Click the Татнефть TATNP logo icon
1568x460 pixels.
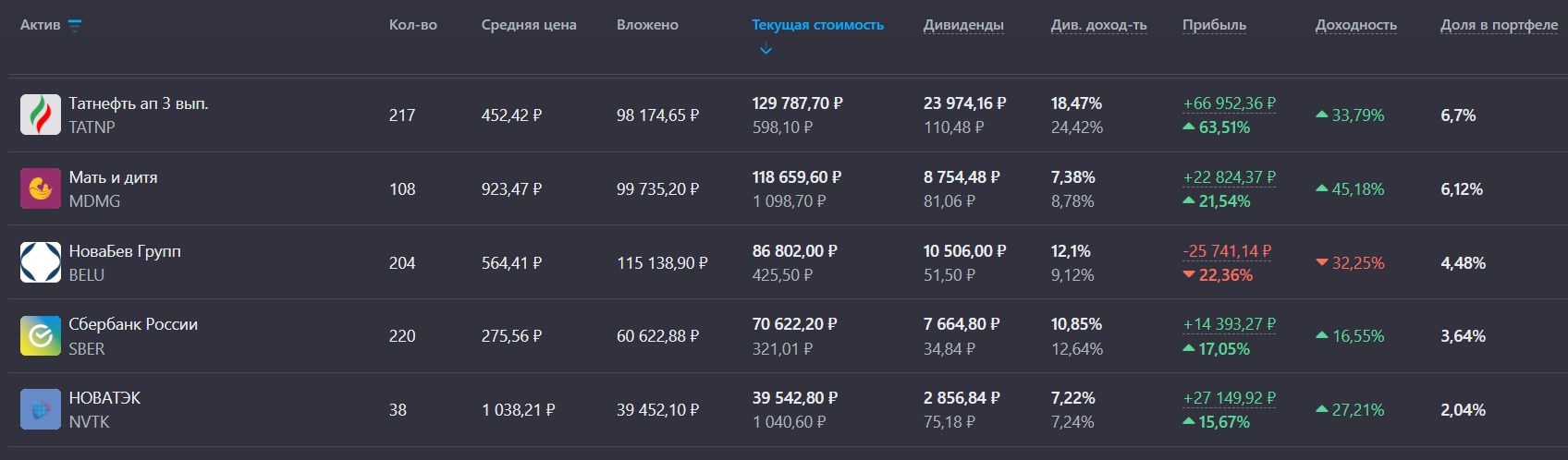(x=41, y=115)
